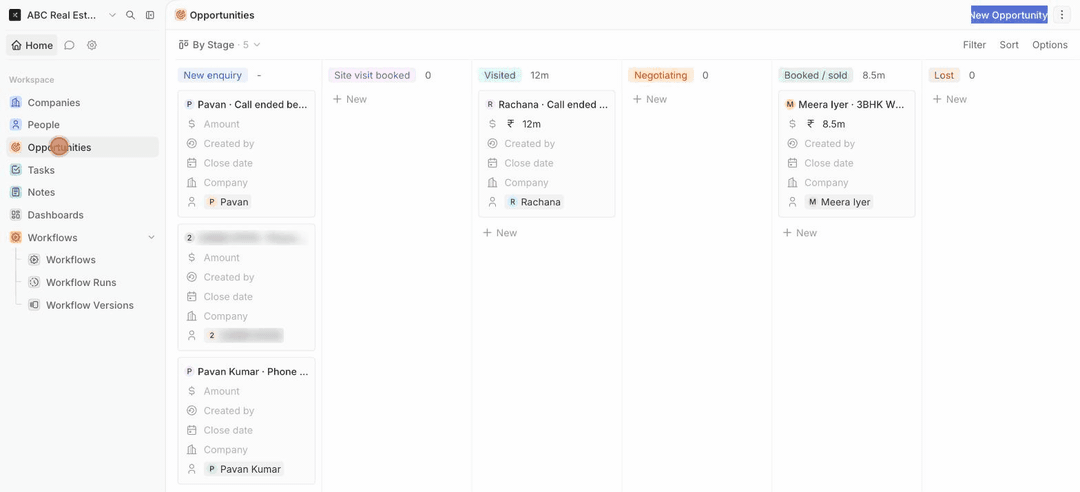Click the Pavan Kumar person chip
The width and height of the screenshot is (1080, 492).
pyautogui.click(x=244, y=469)
